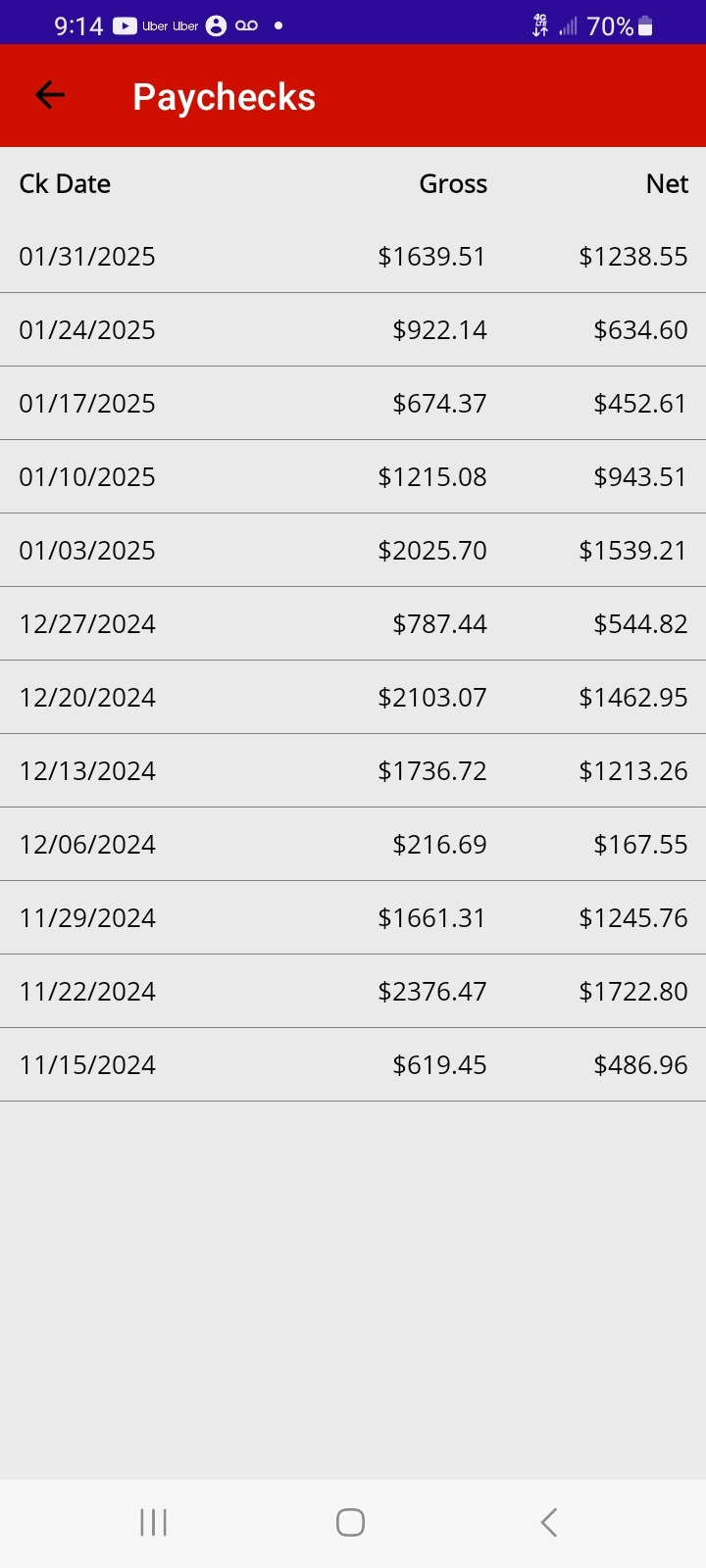The image size is (706, 1568).
Task: Tap the back arrow beside Paychecks
Action: (x=50, y=95)
